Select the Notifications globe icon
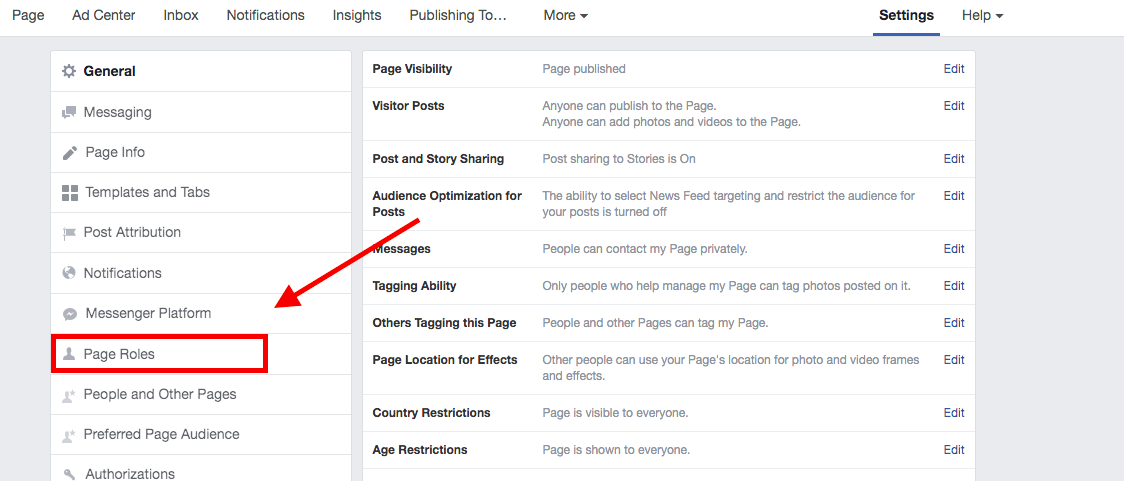Screen dimensions: 1124x481 (69, 273)
